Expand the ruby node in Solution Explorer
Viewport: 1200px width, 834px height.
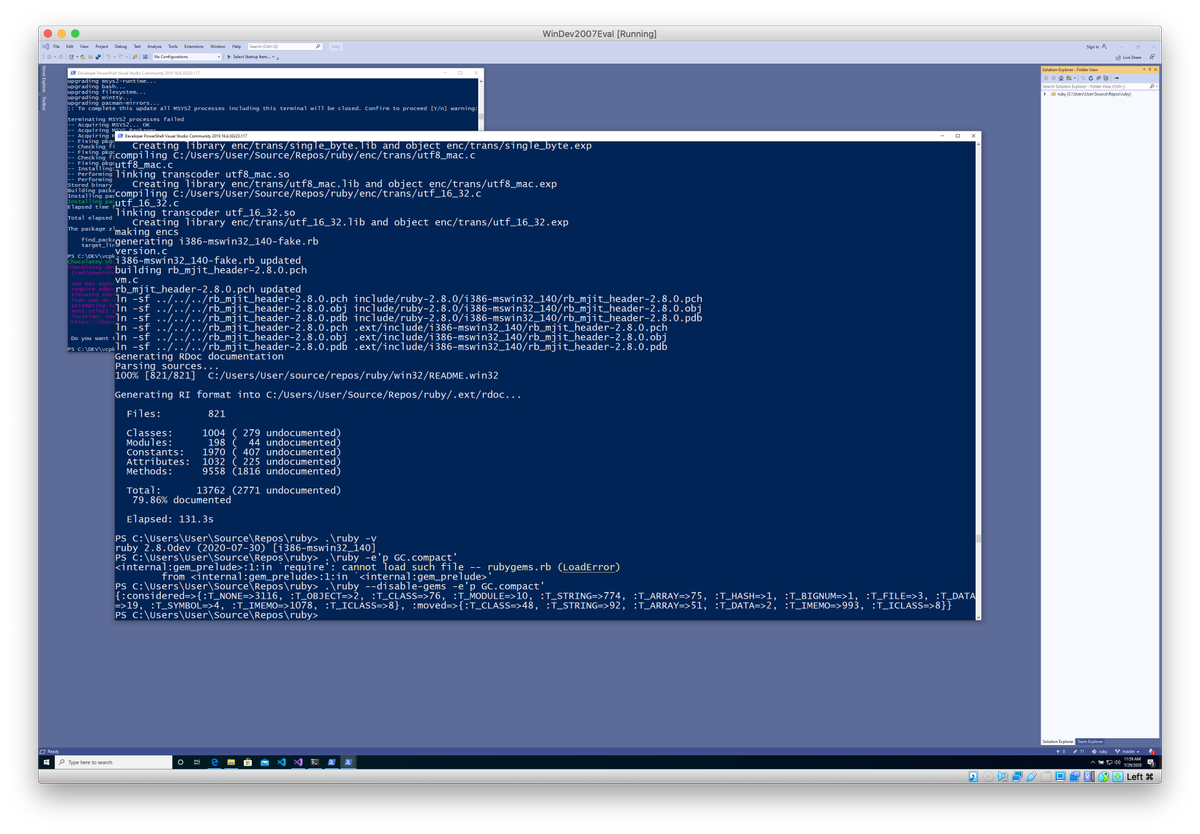click(1044, 94)
